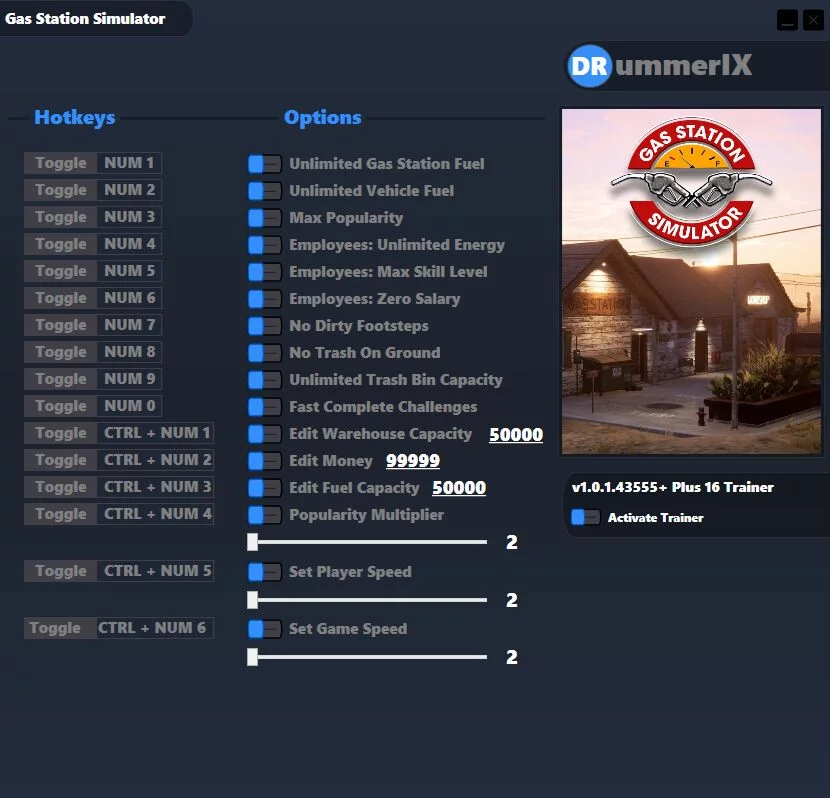
Task: Select the NUM 0 hotkey field
Action: coord(129,406)
